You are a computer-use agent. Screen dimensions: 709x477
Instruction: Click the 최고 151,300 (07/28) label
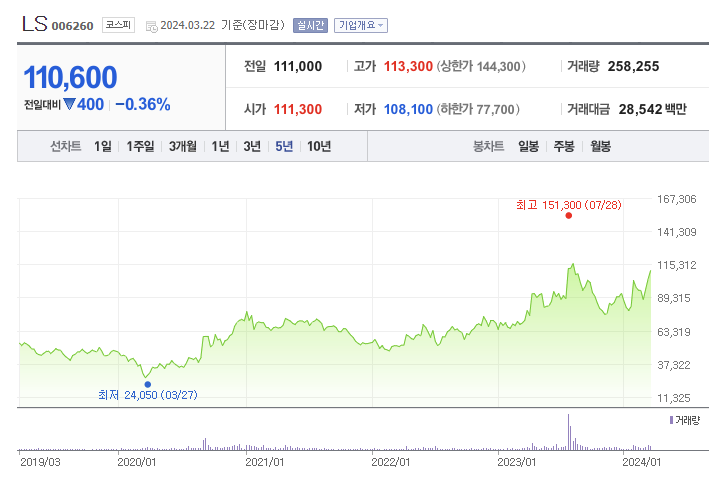pos(569,205)
